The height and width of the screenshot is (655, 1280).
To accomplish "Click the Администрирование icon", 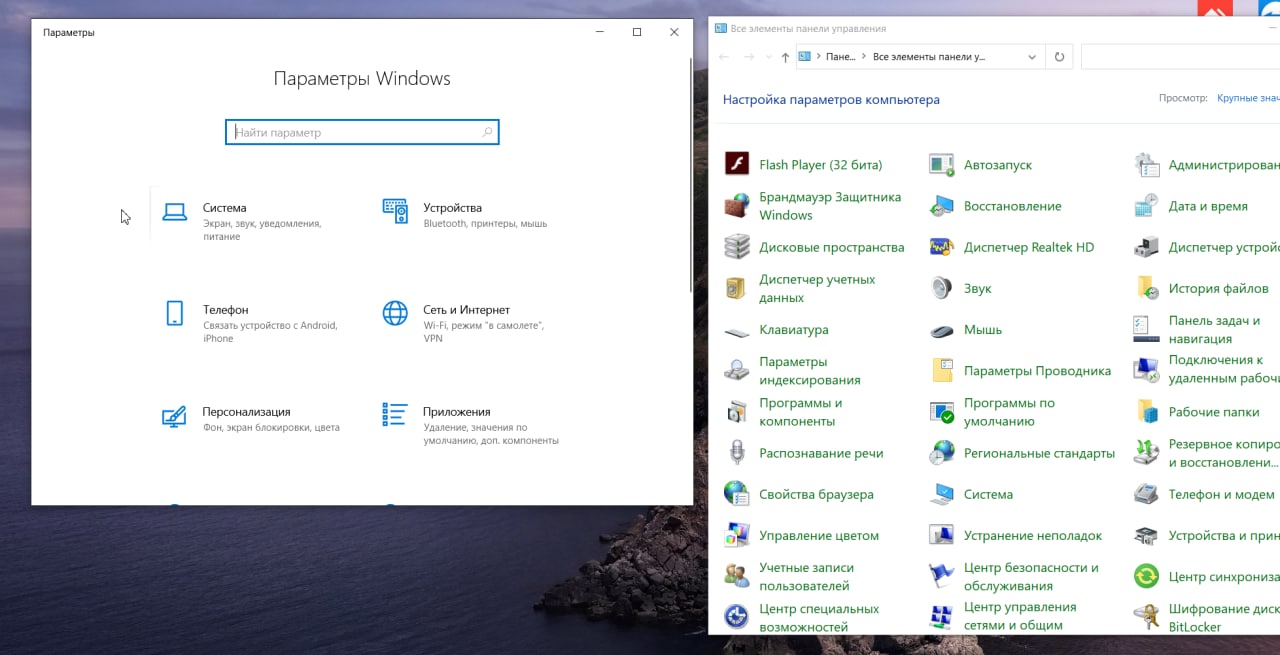I will 1146,164.
